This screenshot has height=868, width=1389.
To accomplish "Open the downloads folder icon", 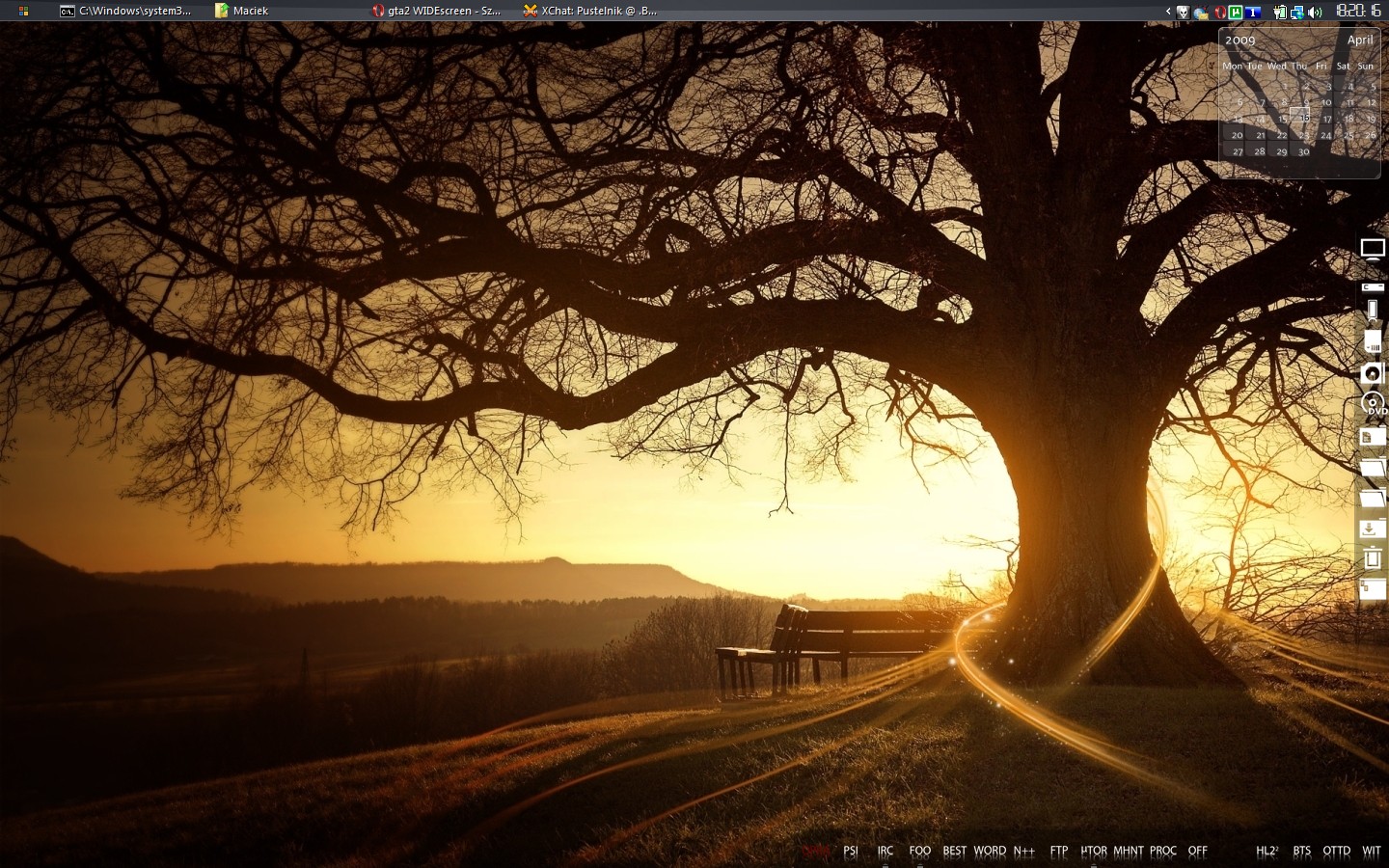I will pyautogui.click(x=1373, y=528).
